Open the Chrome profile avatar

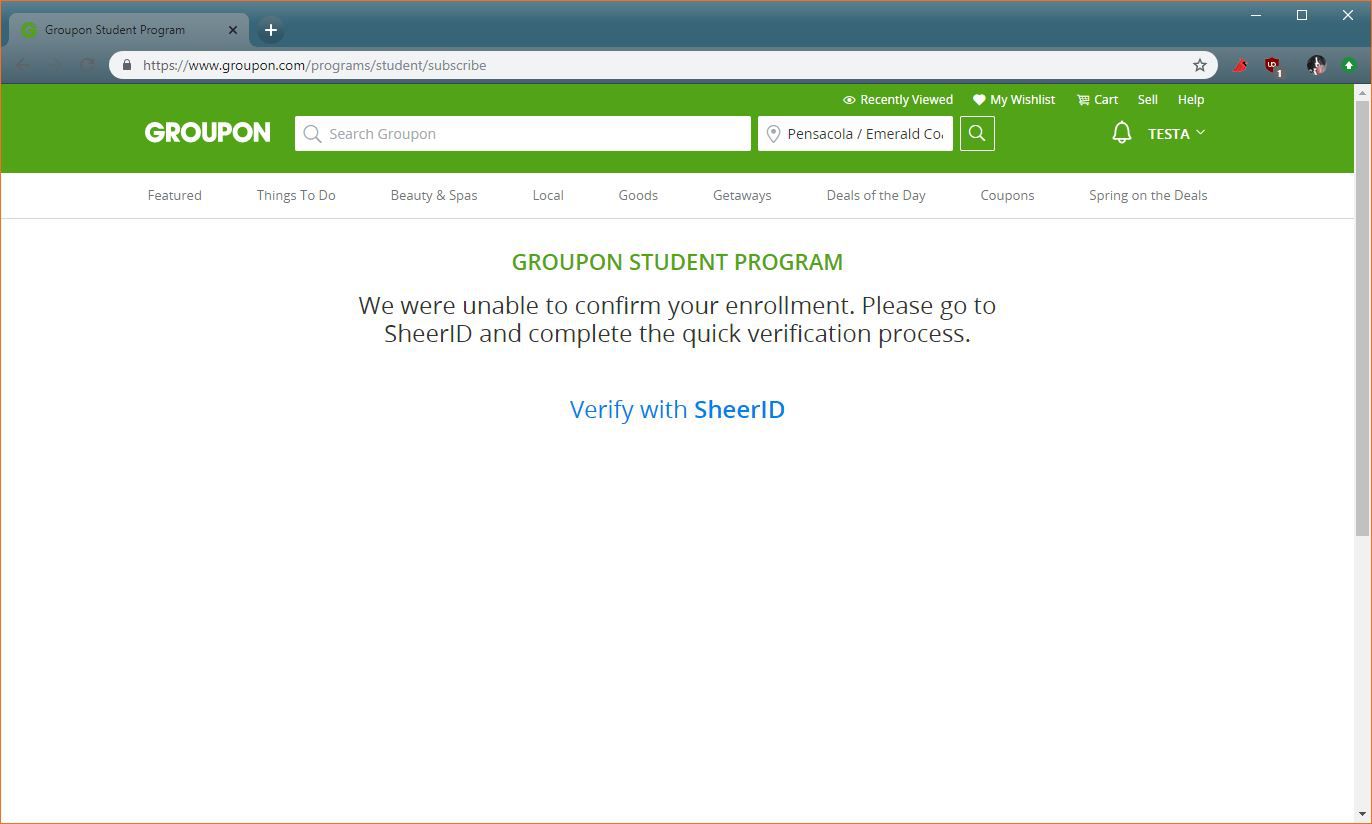pyautogui.click(x=1316, y=65)
